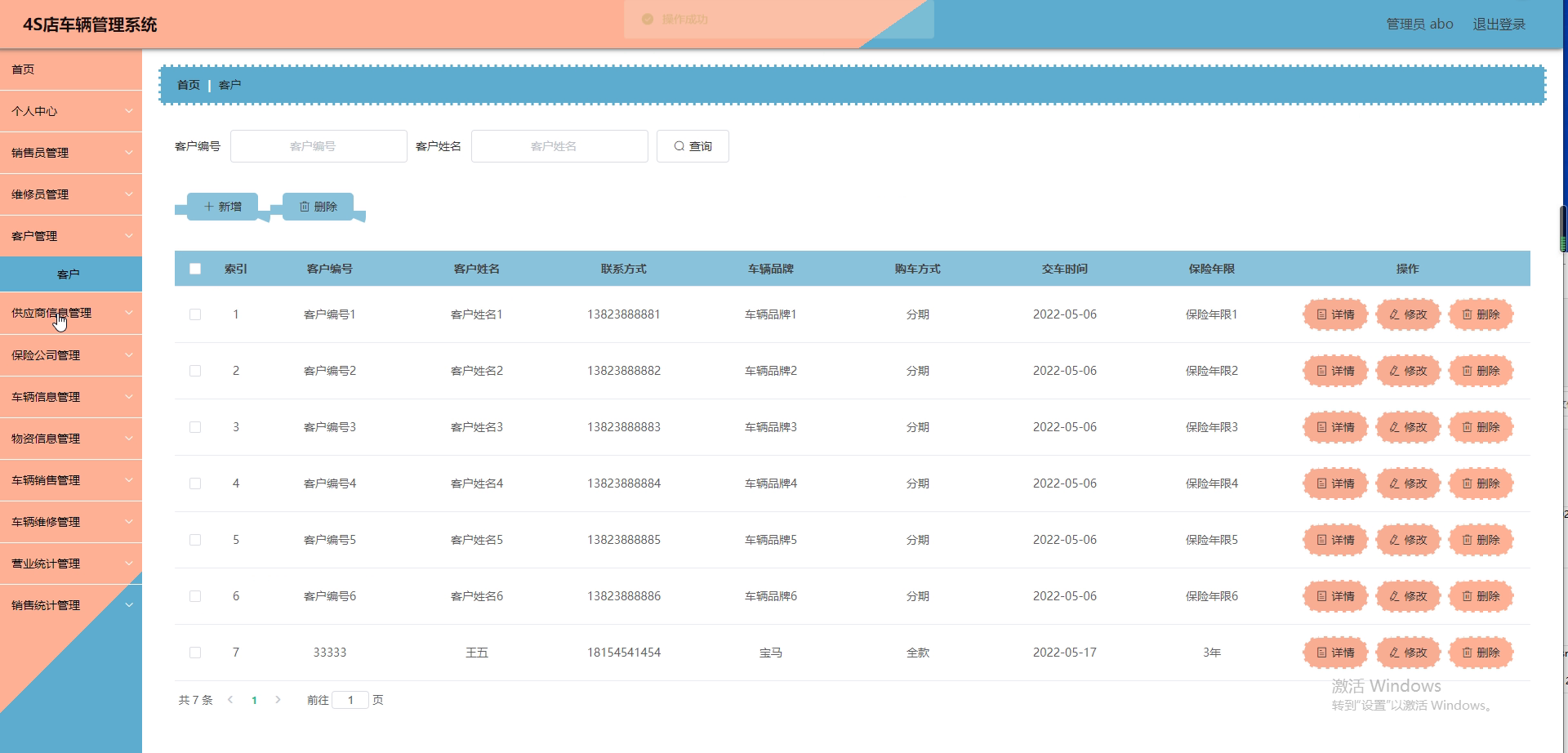The image size is (1568, 753).
Task: Click 管理员 abo user label
Action: point(1419,25)
